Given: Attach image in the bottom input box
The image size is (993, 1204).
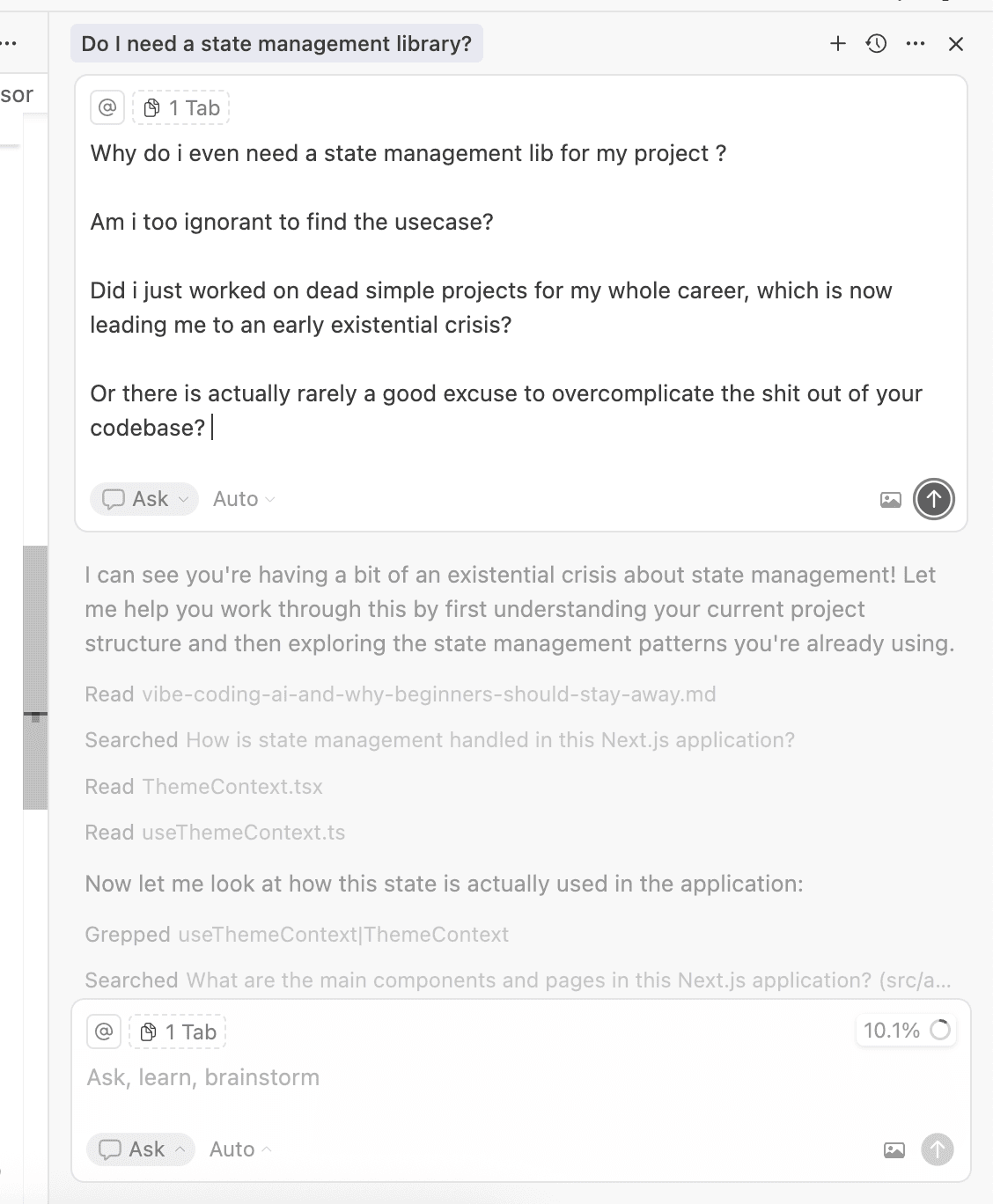Looking at the screenshot, I should click(x=894, y=1149).
